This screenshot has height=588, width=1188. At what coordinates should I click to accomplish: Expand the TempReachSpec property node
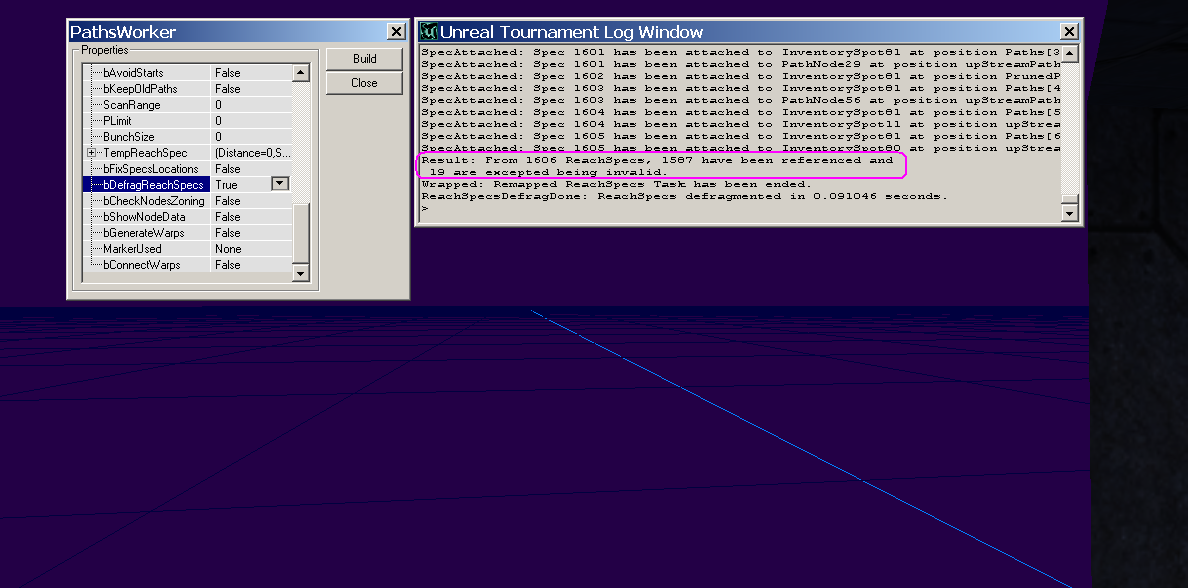tap(92, 153)
